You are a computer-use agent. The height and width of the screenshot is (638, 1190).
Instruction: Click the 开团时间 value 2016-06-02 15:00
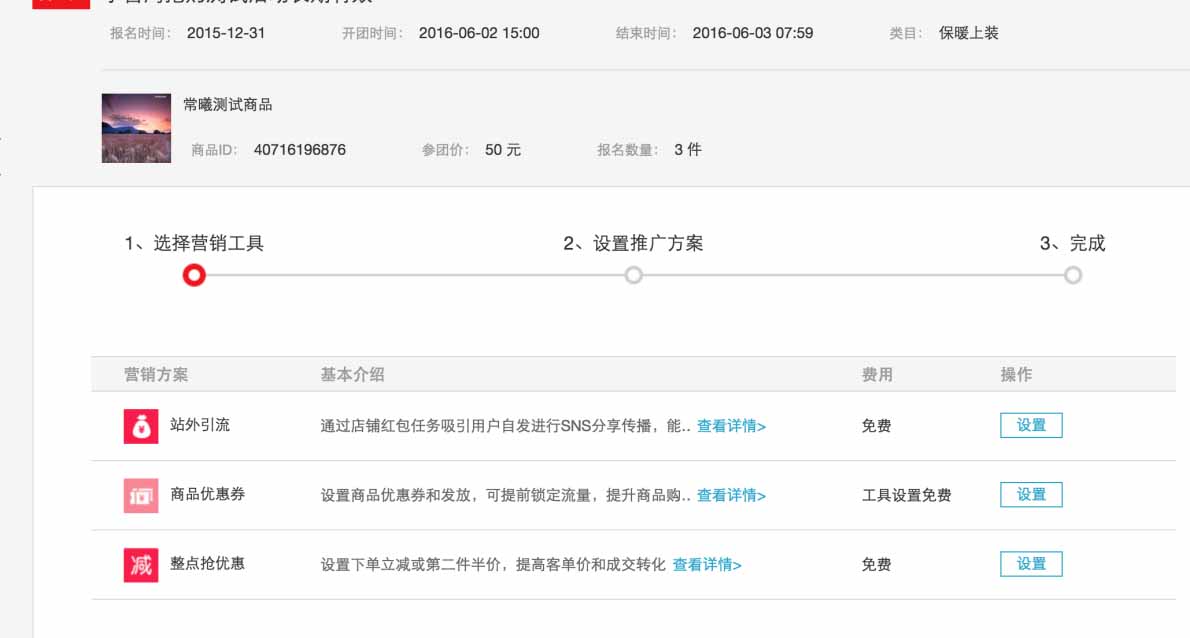479,33
